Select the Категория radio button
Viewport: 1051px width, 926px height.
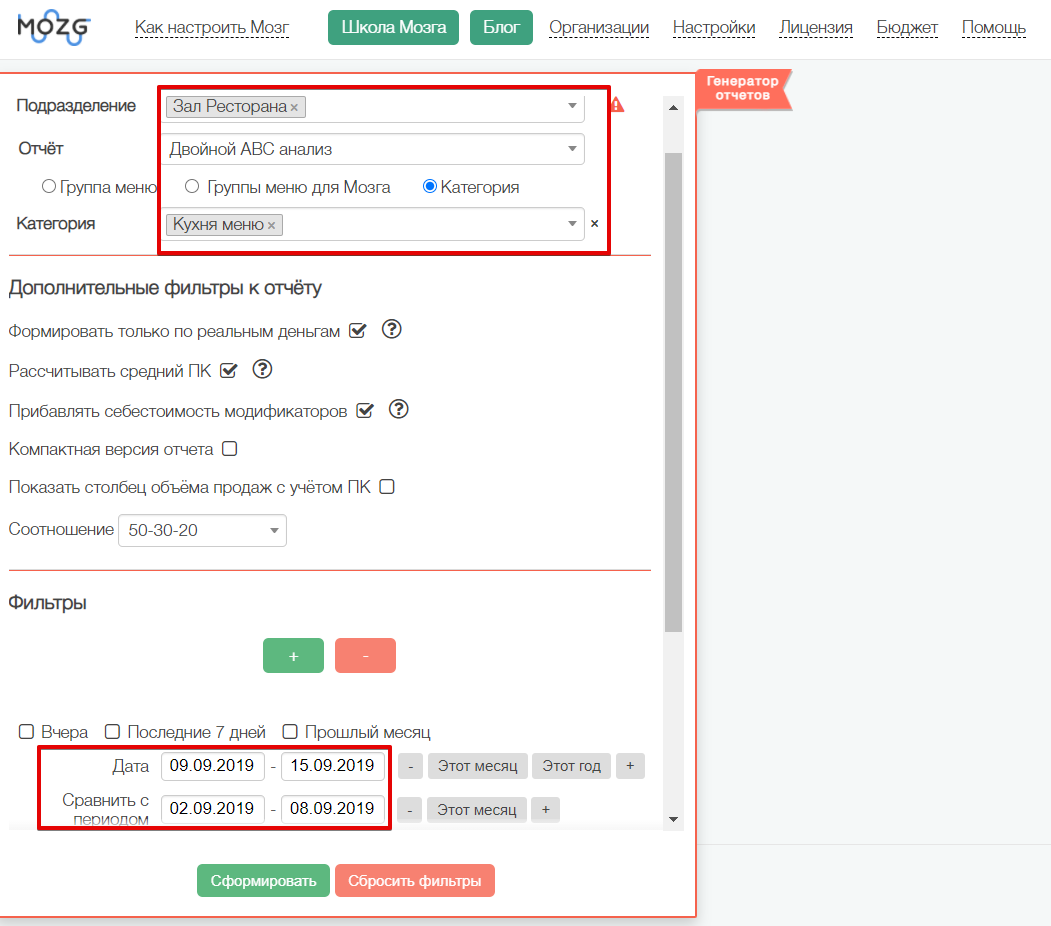click(431, 187)
